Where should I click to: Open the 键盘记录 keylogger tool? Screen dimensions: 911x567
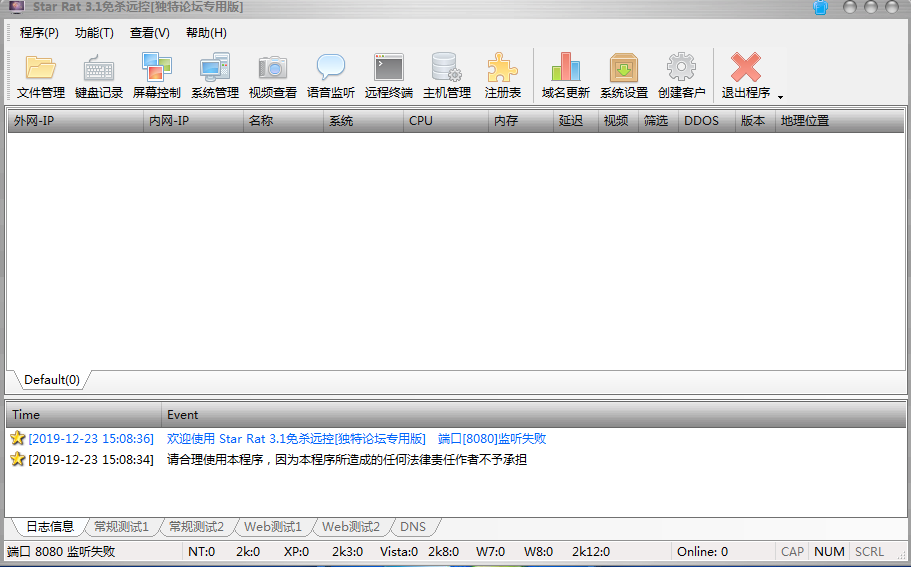(x=99, y=76)
